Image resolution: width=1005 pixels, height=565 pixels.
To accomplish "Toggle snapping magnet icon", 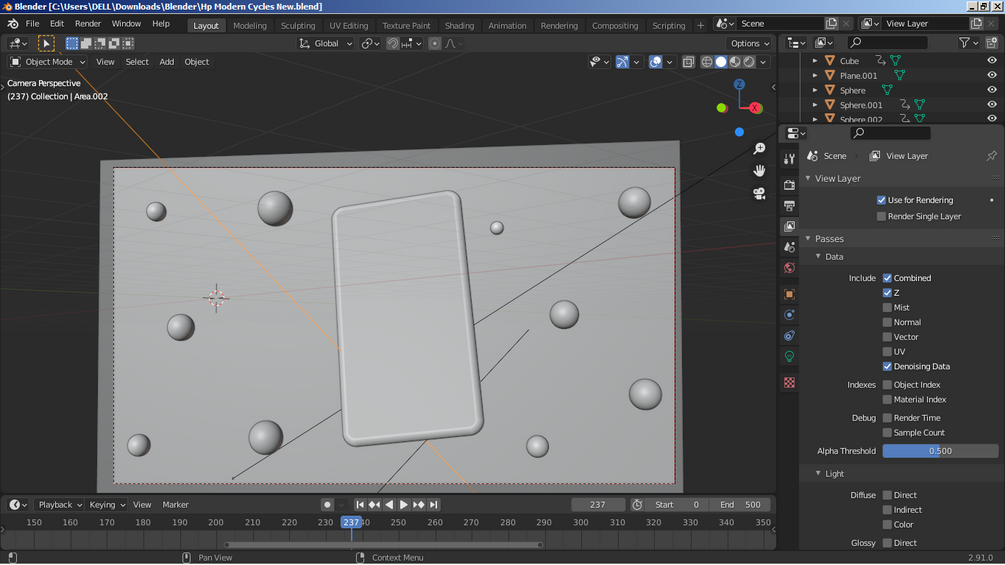I will 393,44.
